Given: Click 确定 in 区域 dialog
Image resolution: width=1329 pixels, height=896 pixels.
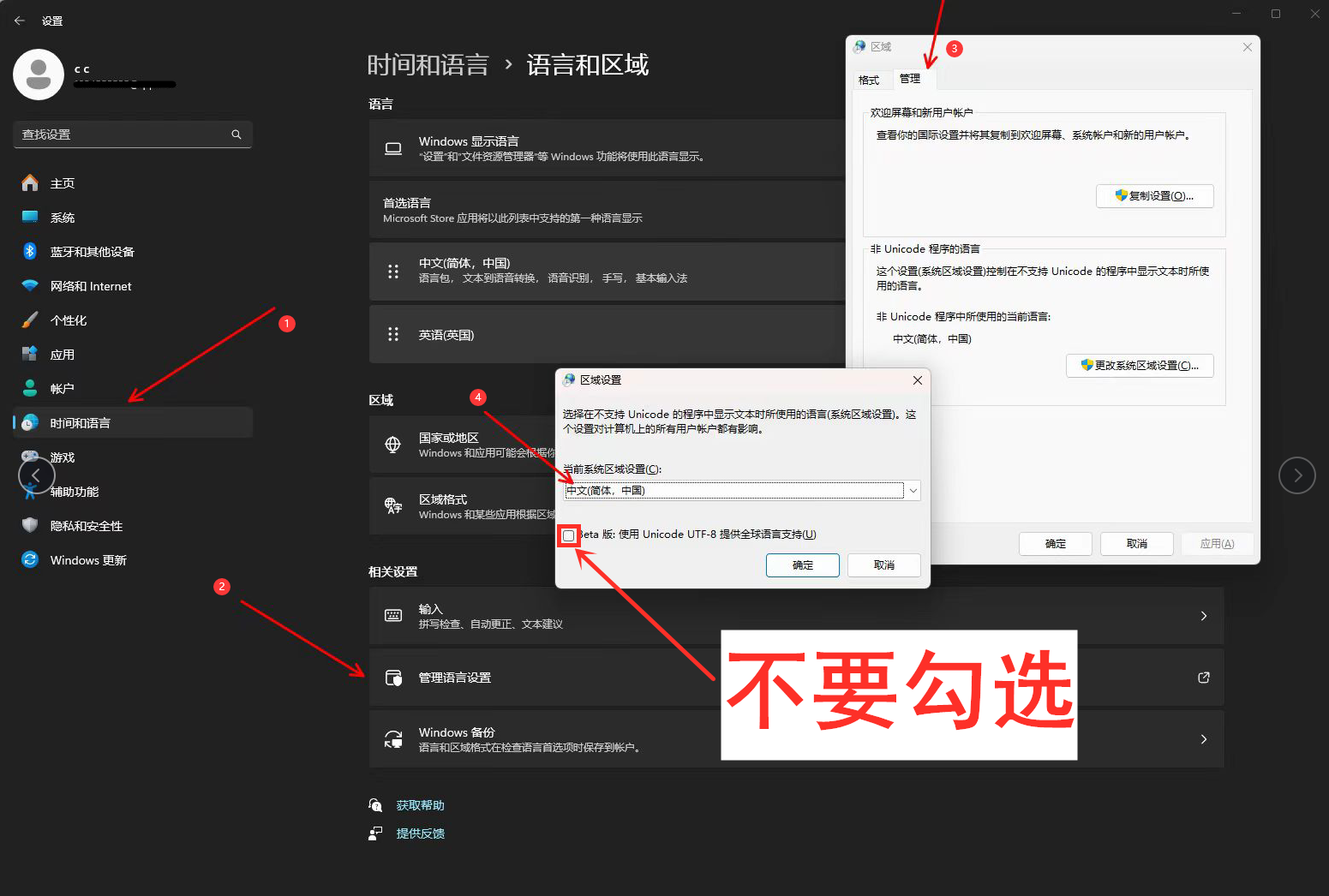Looking at the screenshot, I should (x=1056, y=544).
